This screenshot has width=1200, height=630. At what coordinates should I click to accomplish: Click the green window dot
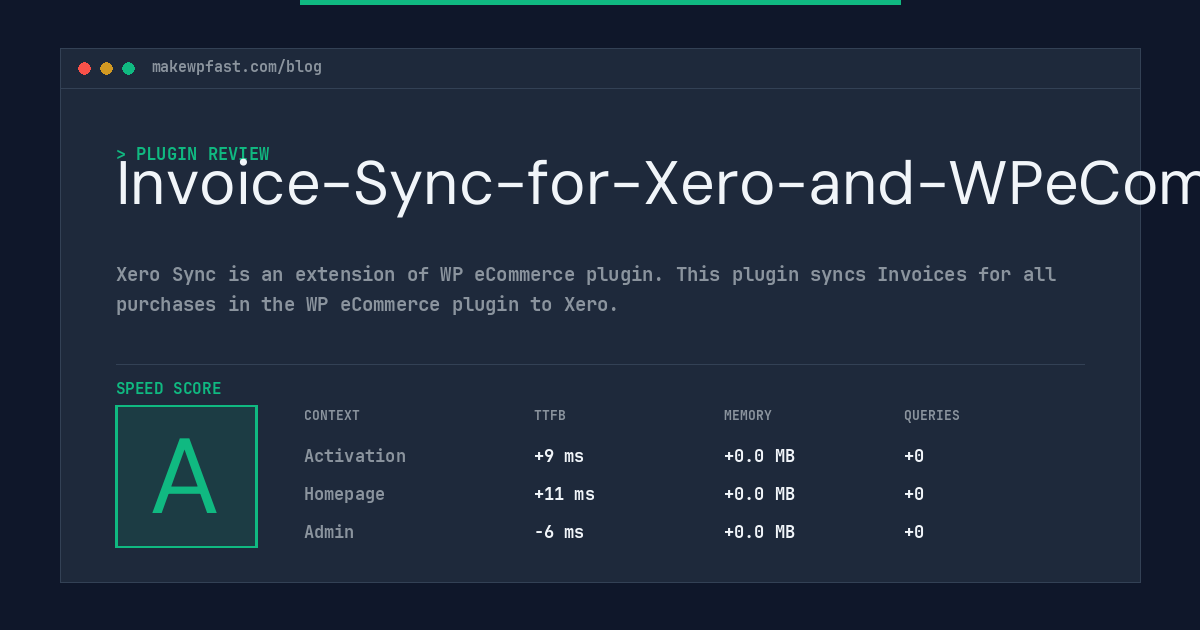128,68
